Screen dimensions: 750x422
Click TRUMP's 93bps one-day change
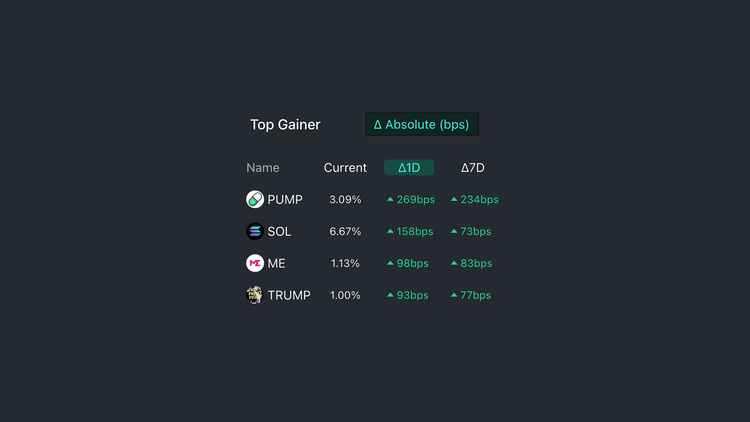click(412, 296)
